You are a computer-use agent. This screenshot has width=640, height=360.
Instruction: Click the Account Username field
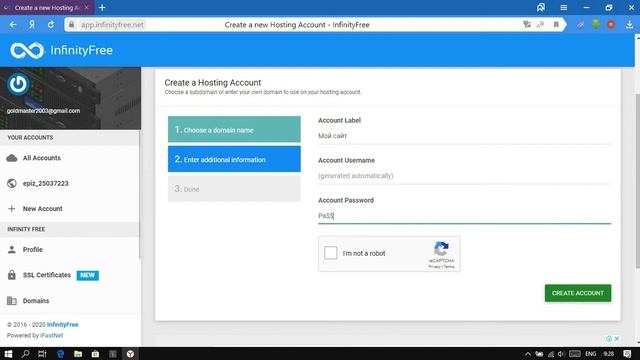464,176
